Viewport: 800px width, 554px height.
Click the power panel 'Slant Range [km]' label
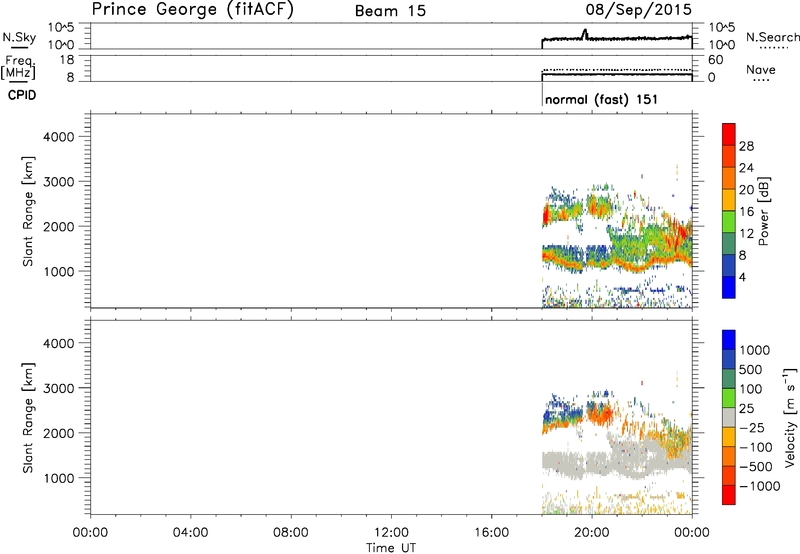(x=28, y=211)
